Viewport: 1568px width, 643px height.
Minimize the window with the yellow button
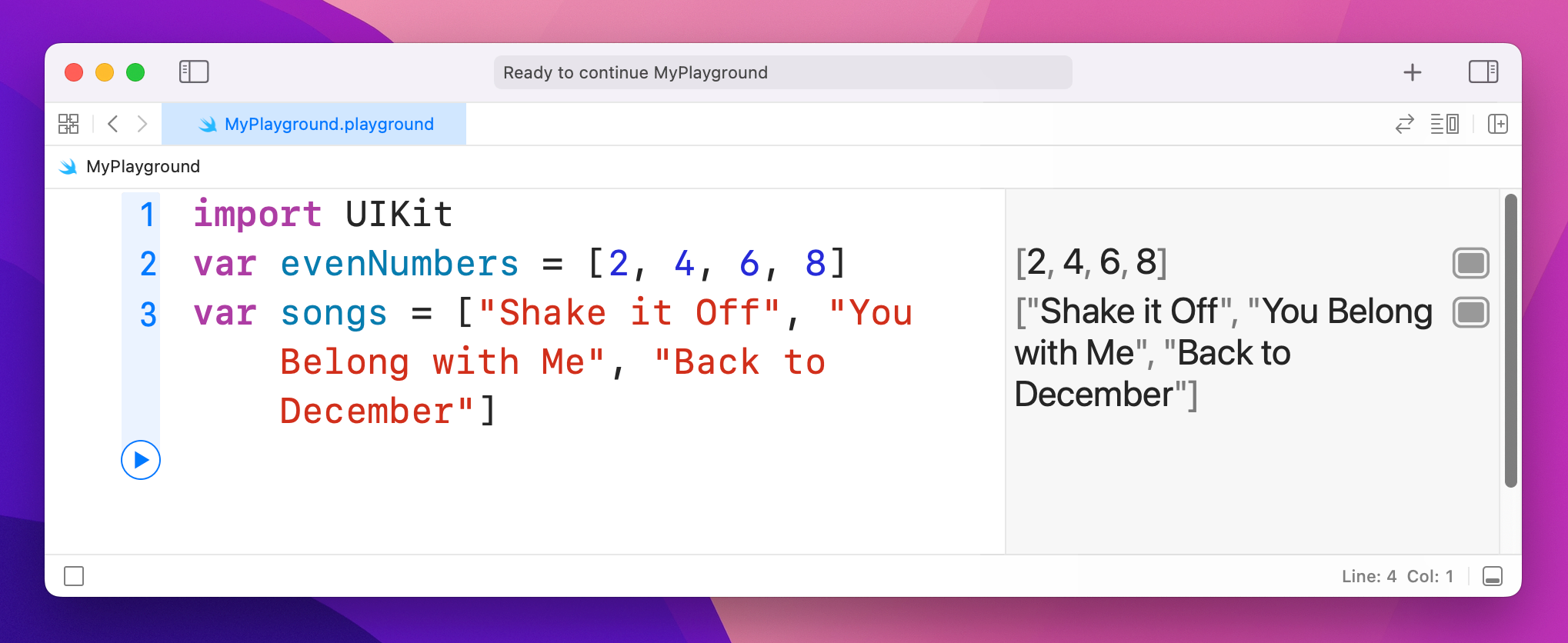pos(105,72)
